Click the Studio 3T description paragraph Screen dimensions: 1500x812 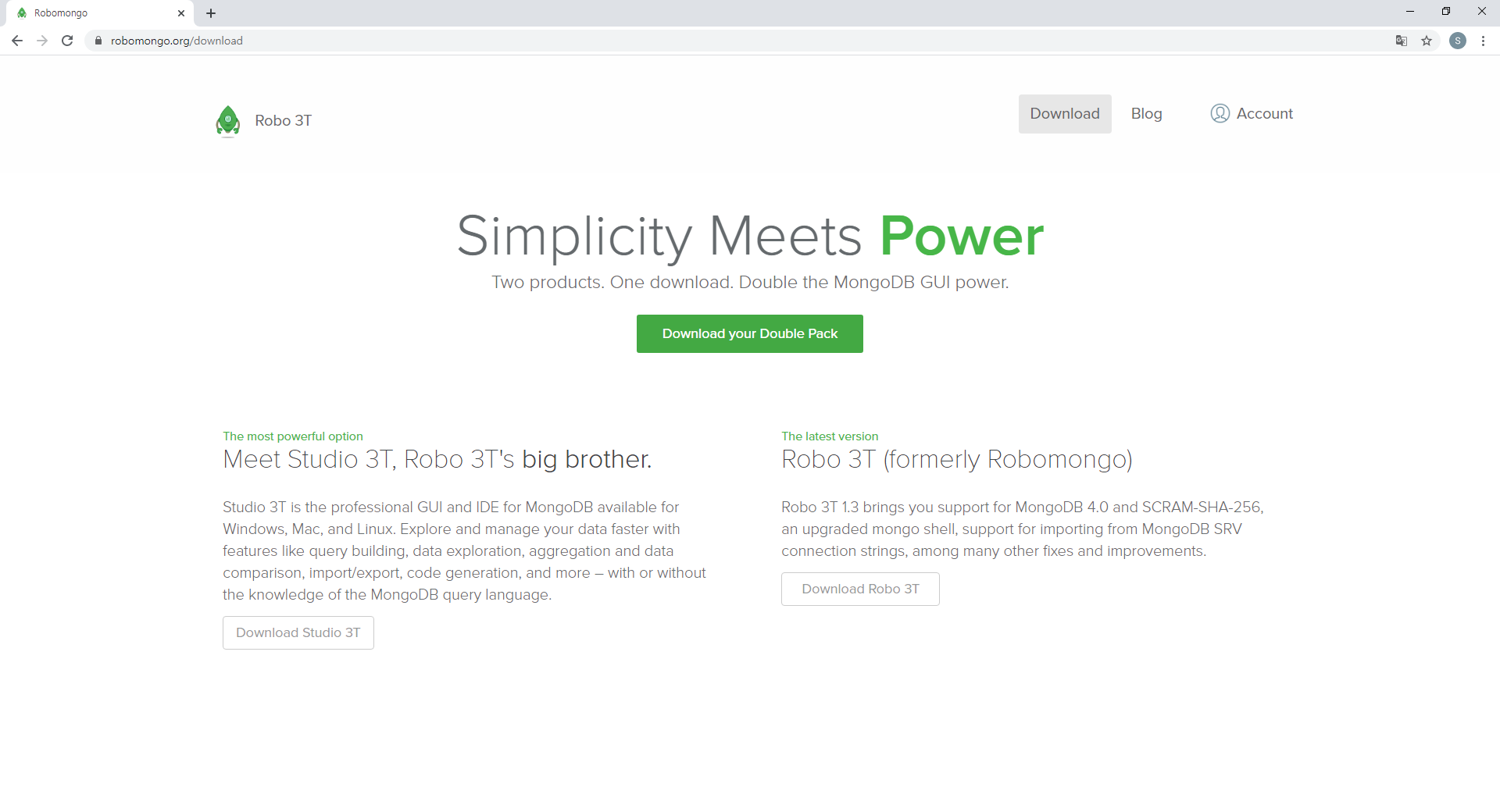(x=465, y=550)
